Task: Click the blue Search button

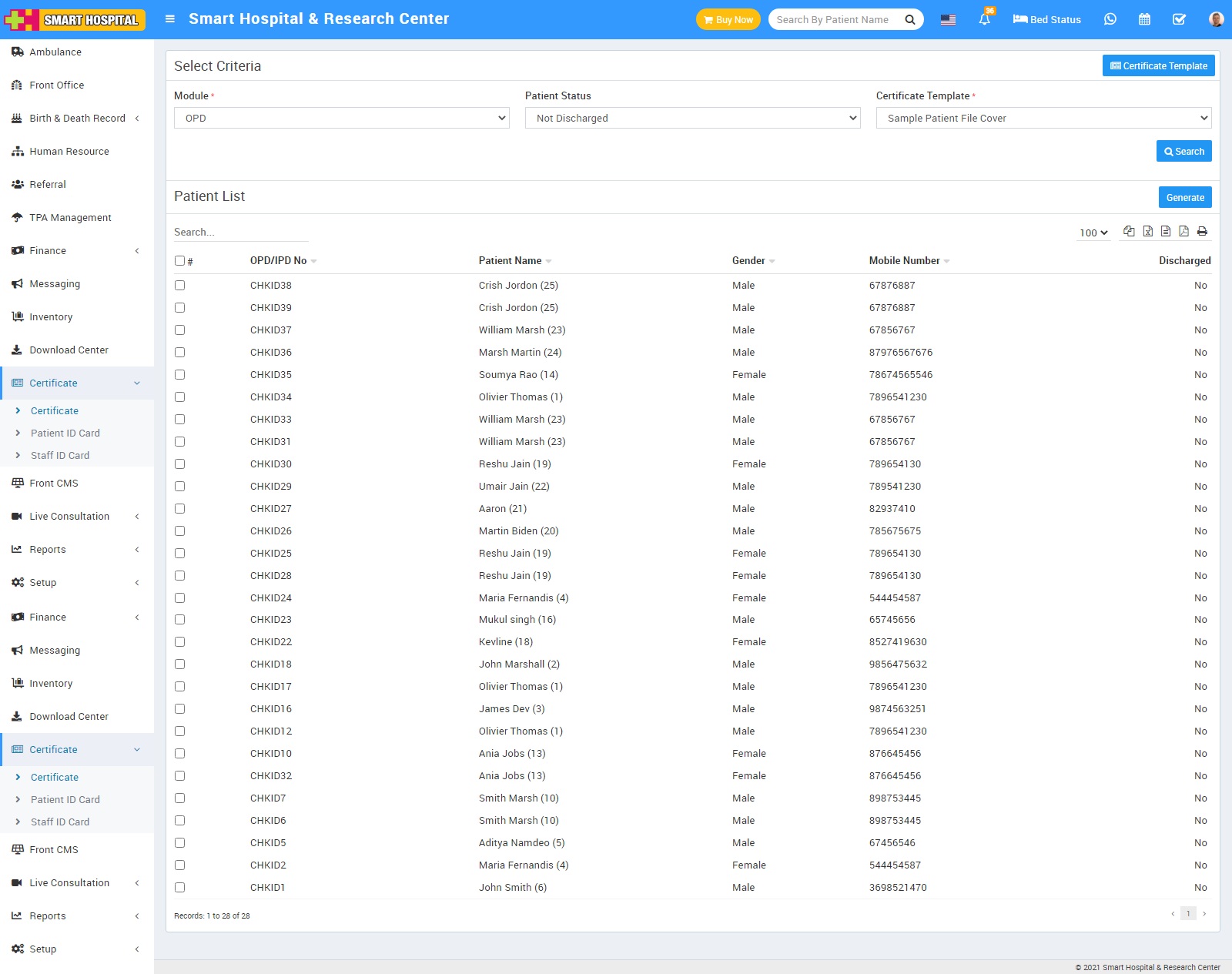Action: (1183, 152)
